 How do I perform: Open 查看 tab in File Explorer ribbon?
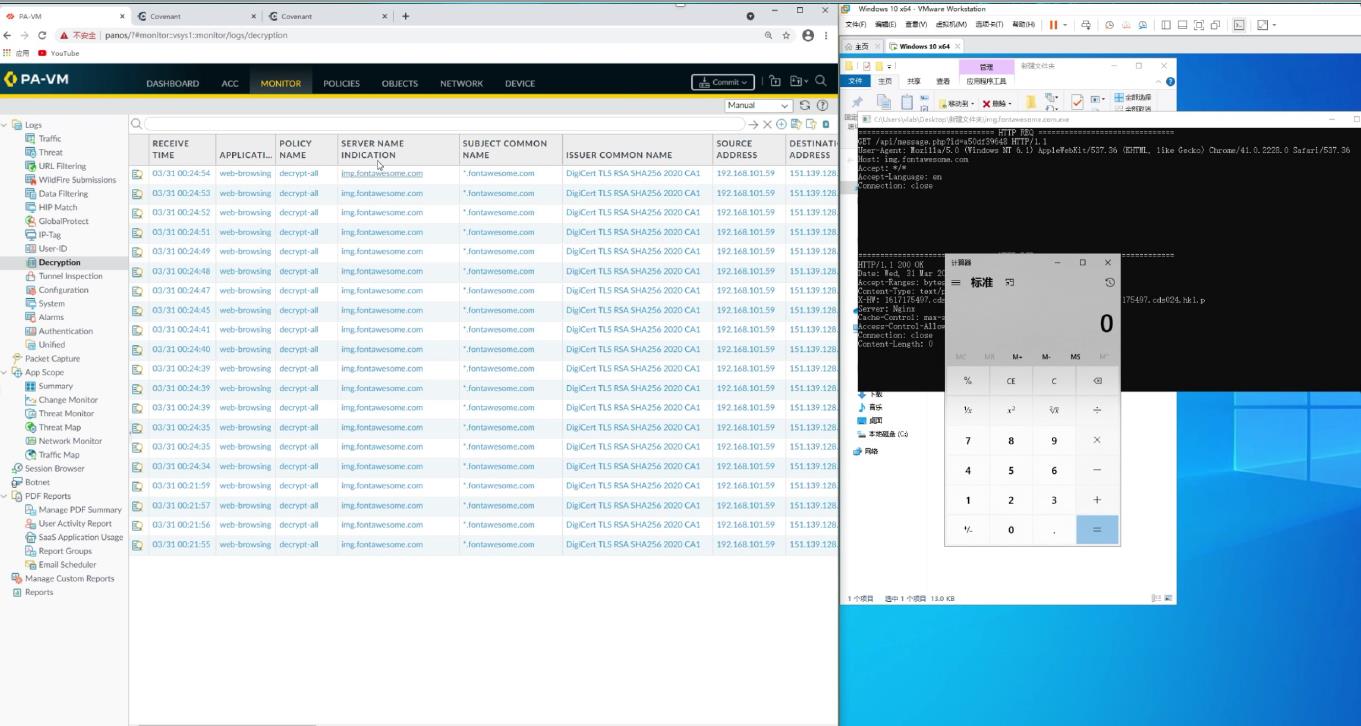point(943,81)
